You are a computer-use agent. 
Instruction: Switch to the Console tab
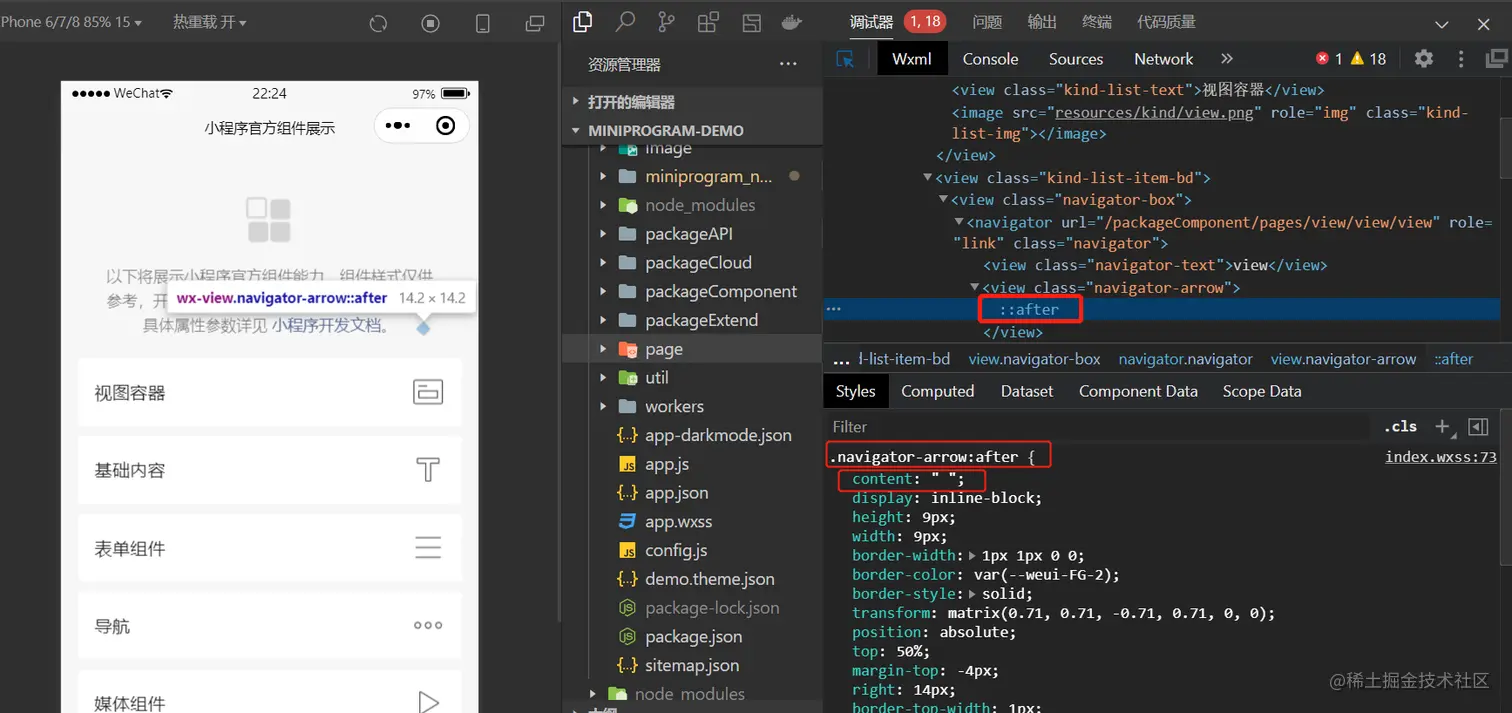coord(990,59)
